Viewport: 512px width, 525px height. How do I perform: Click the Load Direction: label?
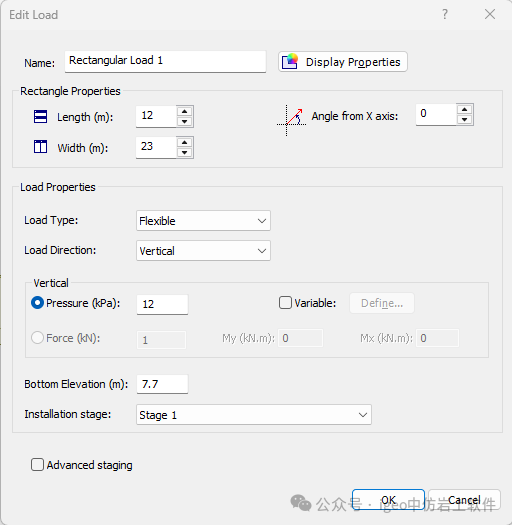pyautogui.click(x=60, y=250)
